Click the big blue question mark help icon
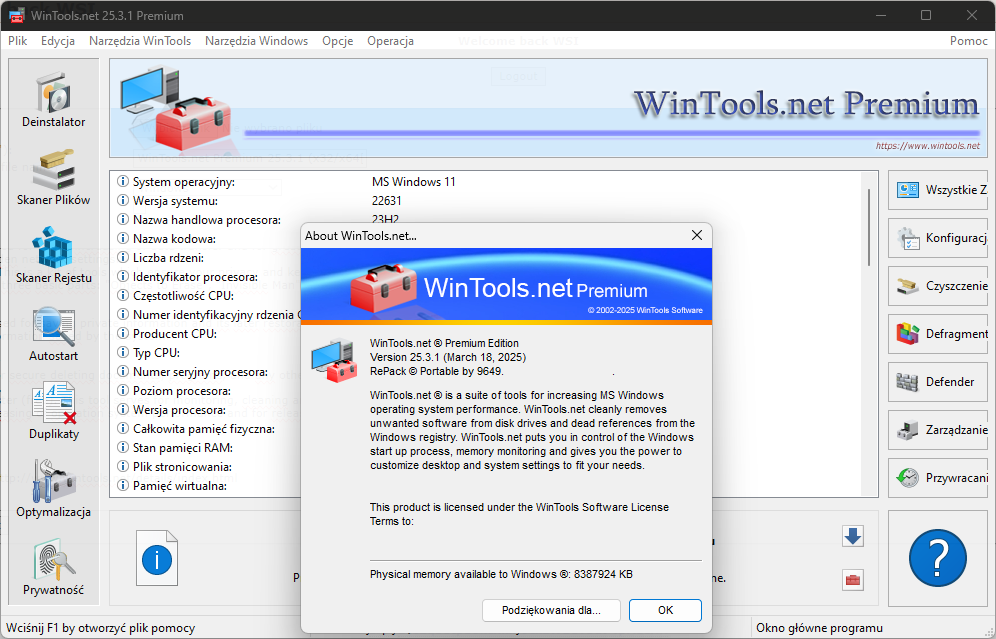This screenshot has width=996, height=639. (x=938, y=558)
